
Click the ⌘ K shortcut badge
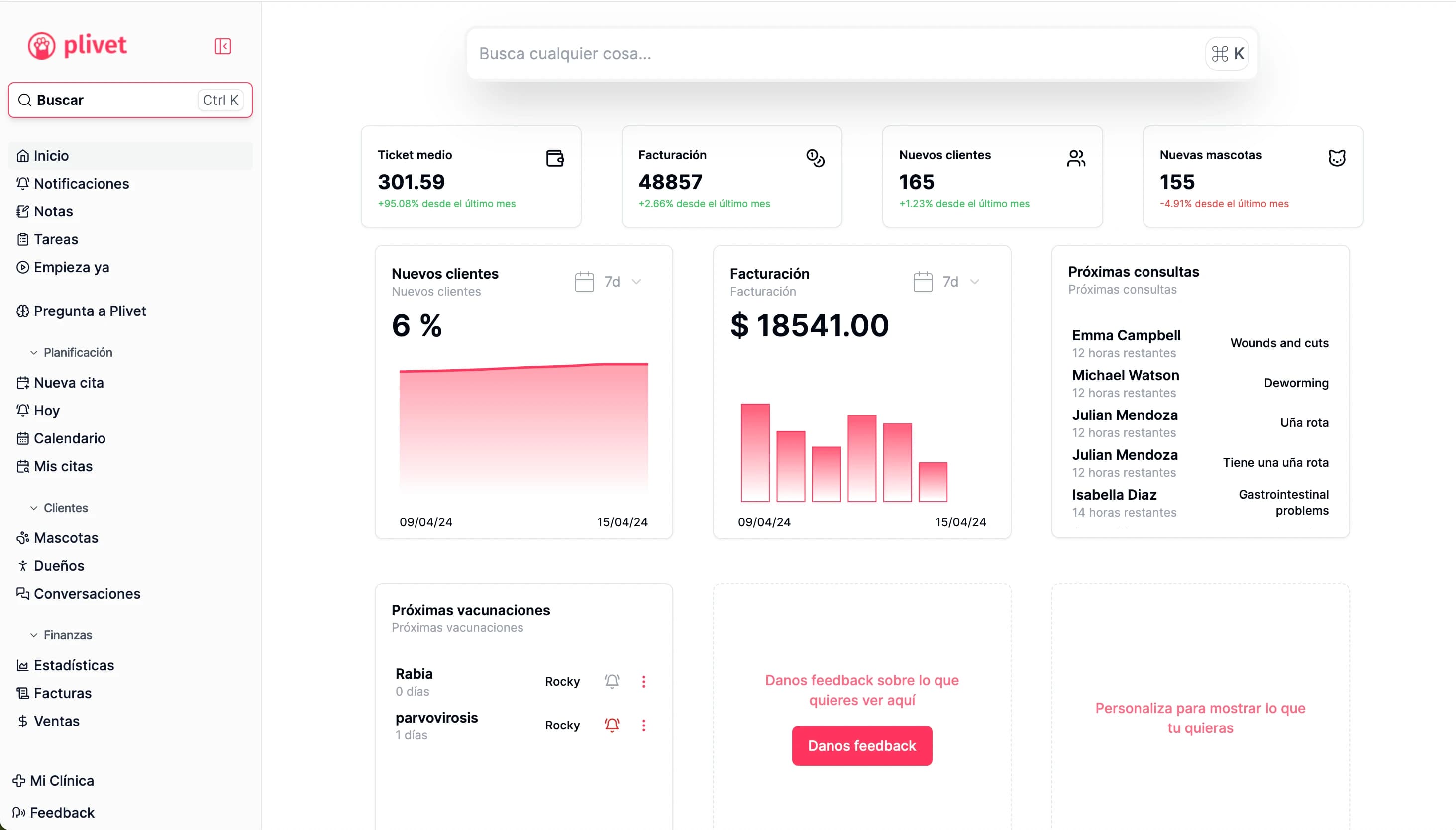[1228, 54]
